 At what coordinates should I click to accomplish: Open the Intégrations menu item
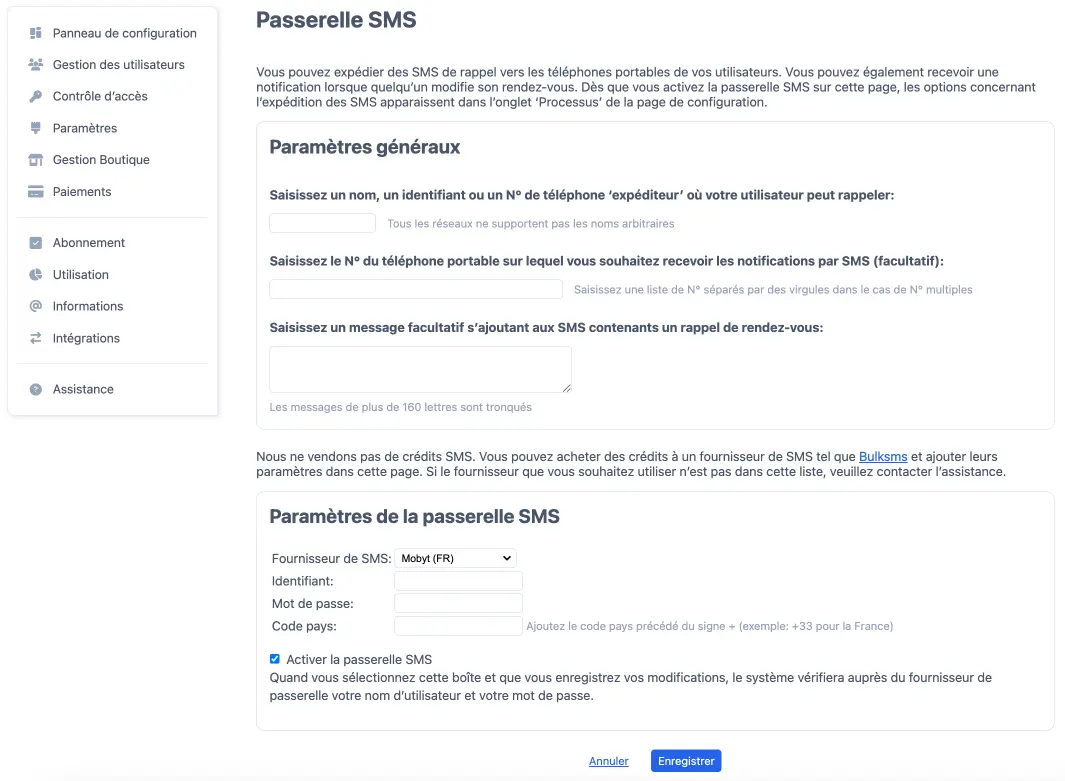86,338
